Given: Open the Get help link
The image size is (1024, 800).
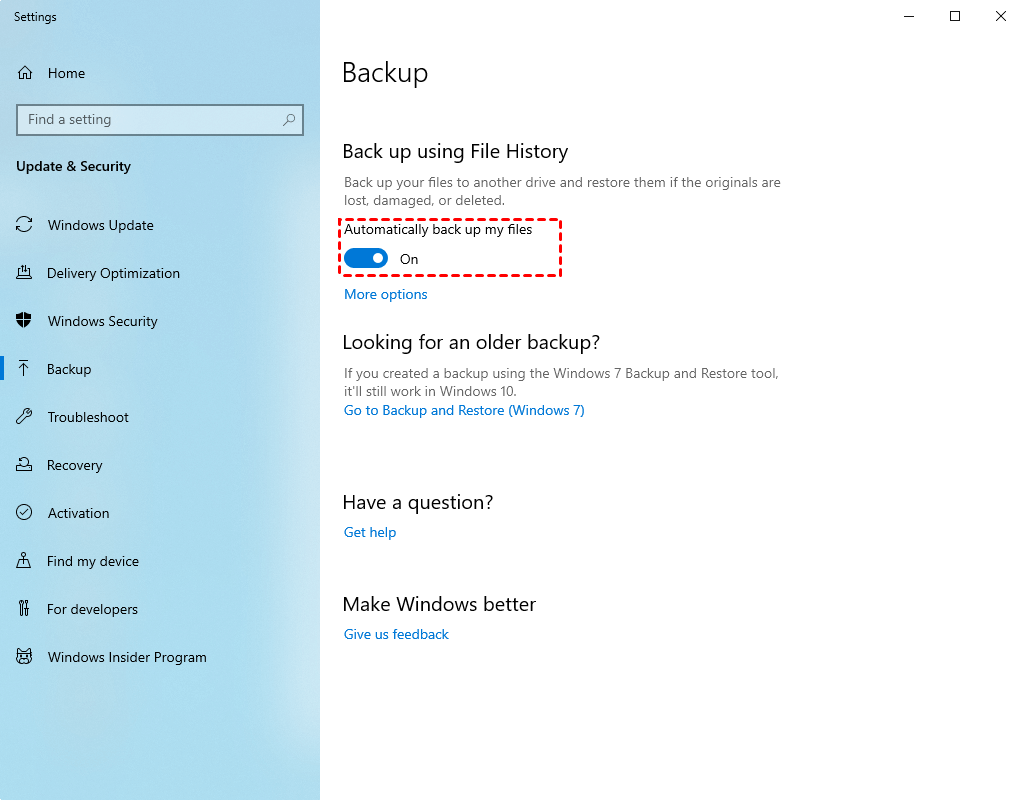Looking at the screenshot, I should click(370, 532).
